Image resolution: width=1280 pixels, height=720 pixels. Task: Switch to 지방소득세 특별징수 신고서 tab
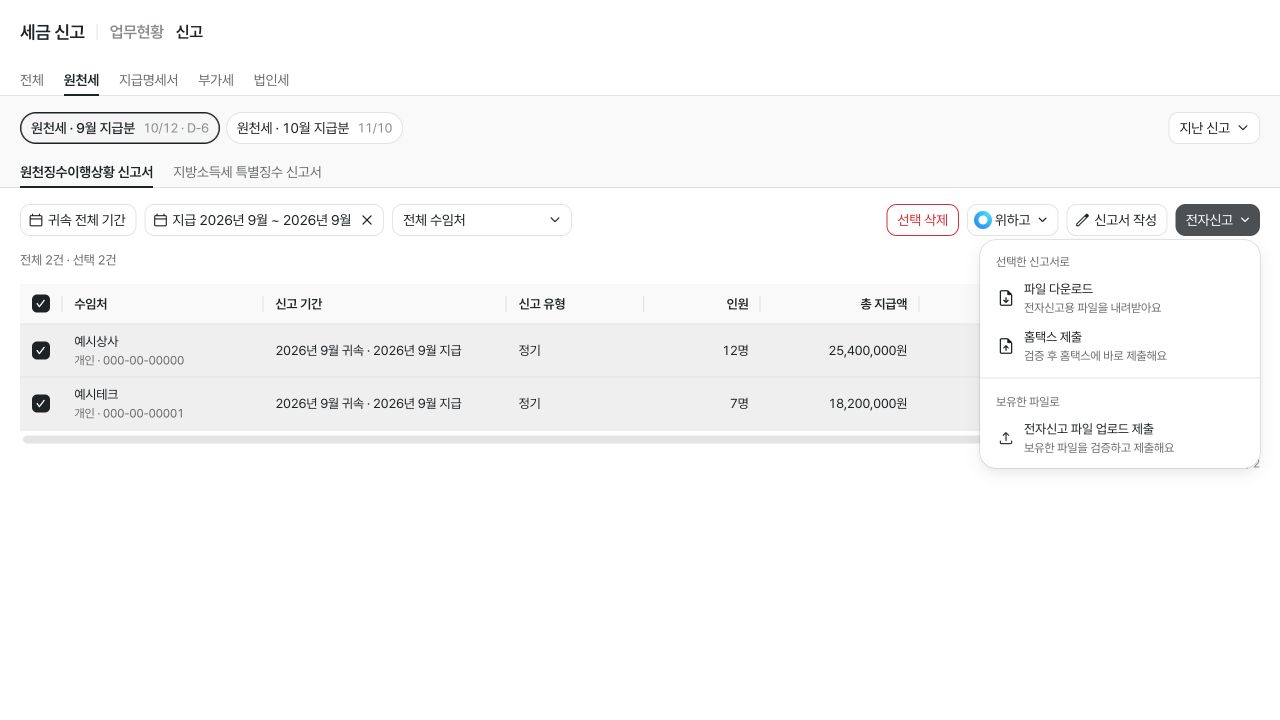point(247,172)
